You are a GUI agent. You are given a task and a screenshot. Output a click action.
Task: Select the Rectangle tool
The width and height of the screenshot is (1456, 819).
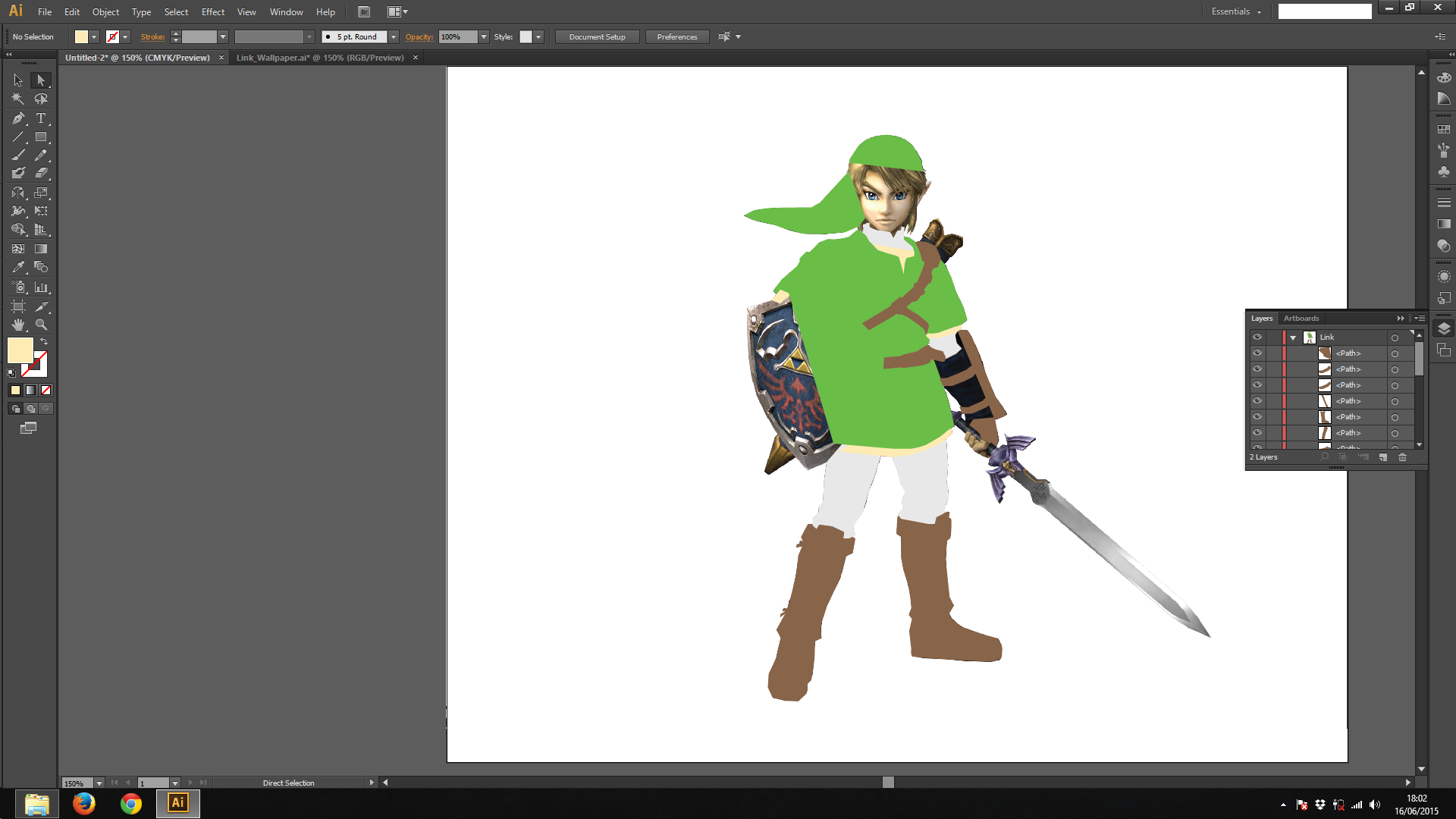click(41, 137)
